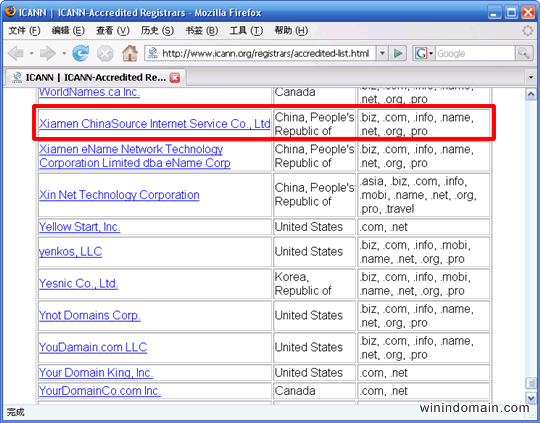Open the 书签 (B) menu
The width and height of the screenshot is (540, 423).
coord(201,31)
